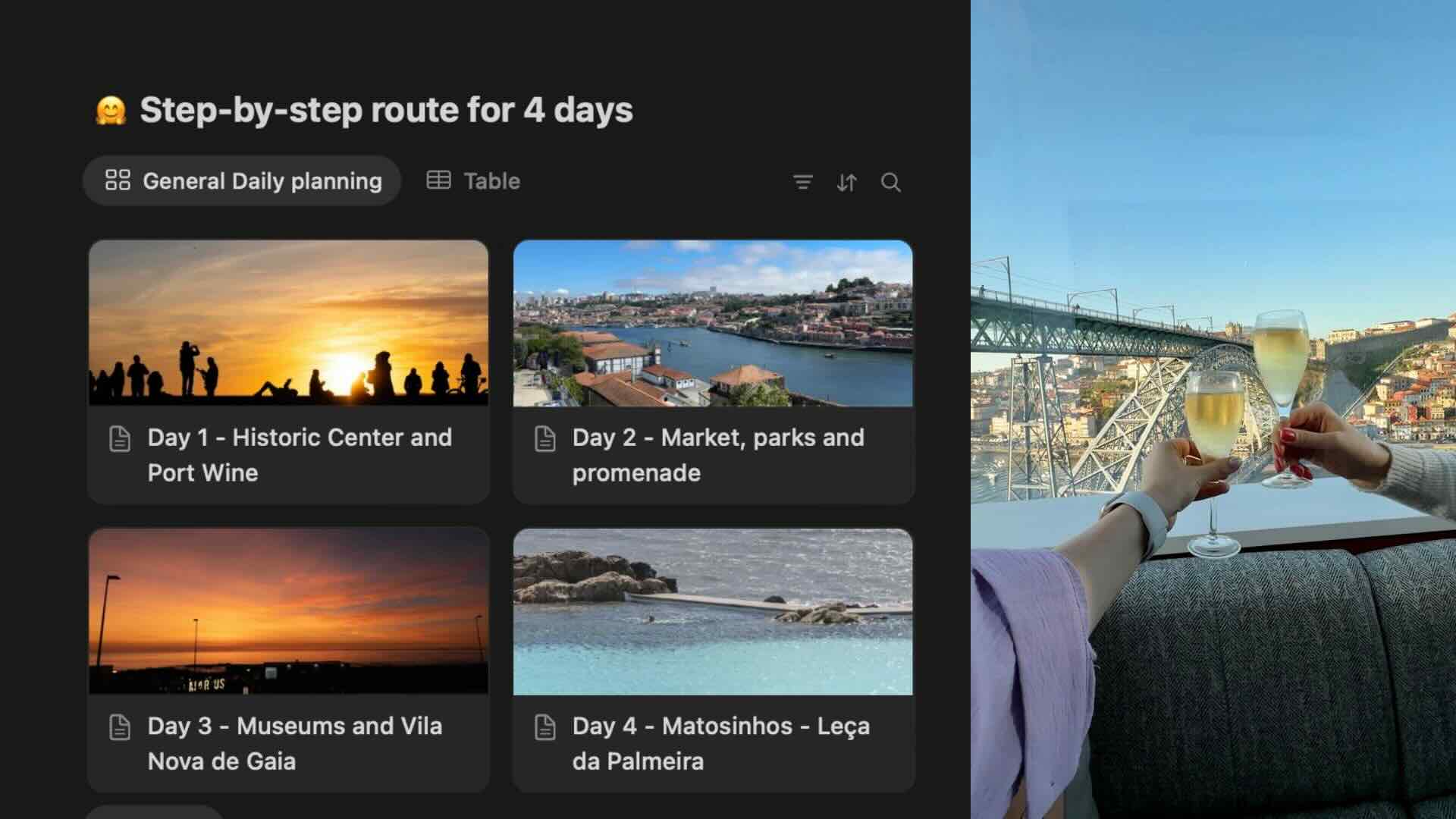Open search with the magnifier icon
The height and width of the screenshot is (819, 1456).
point(890,182)
